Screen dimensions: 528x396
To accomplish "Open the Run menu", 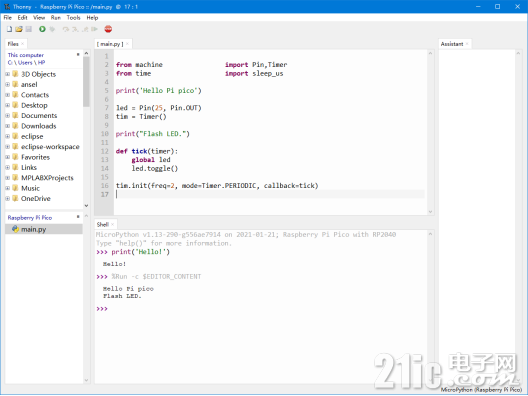I will (56, 18).
